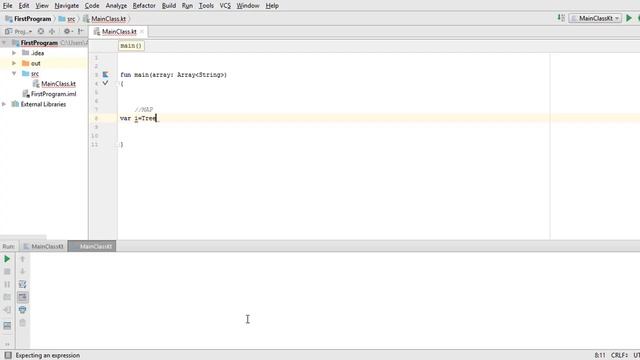Place cursor in code line var i=Tree
640x360 pixels.
[138, 118]
